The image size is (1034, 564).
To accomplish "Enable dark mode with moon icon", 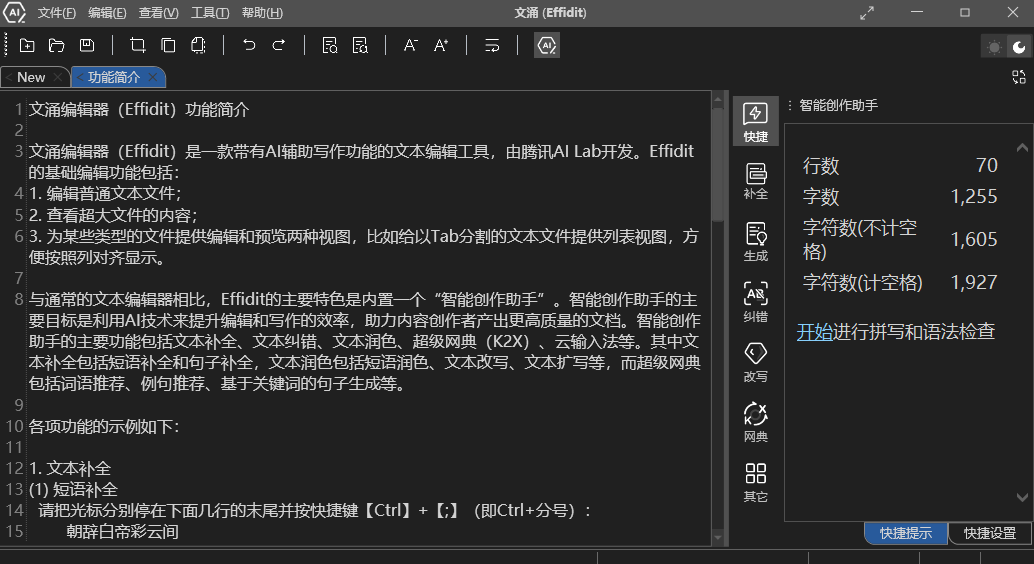I will coord(1018,46).
